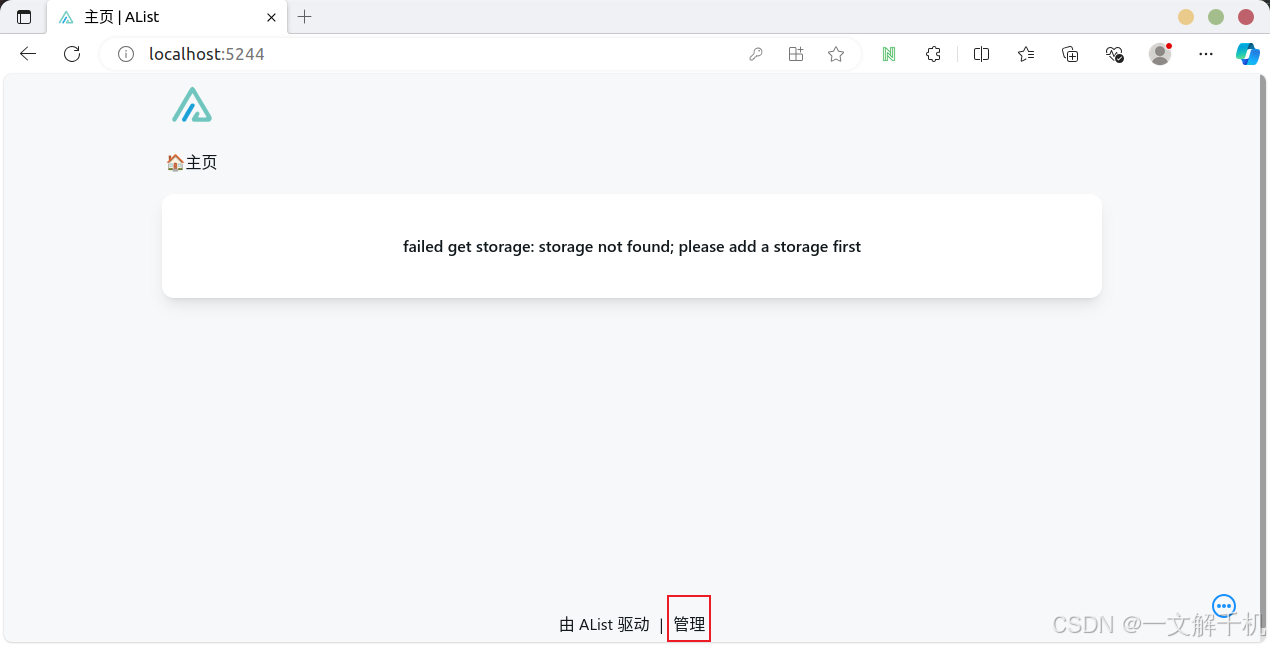Viewport: 1270px width, 646px height.
Task: Open split screen view
Action: 981,54
